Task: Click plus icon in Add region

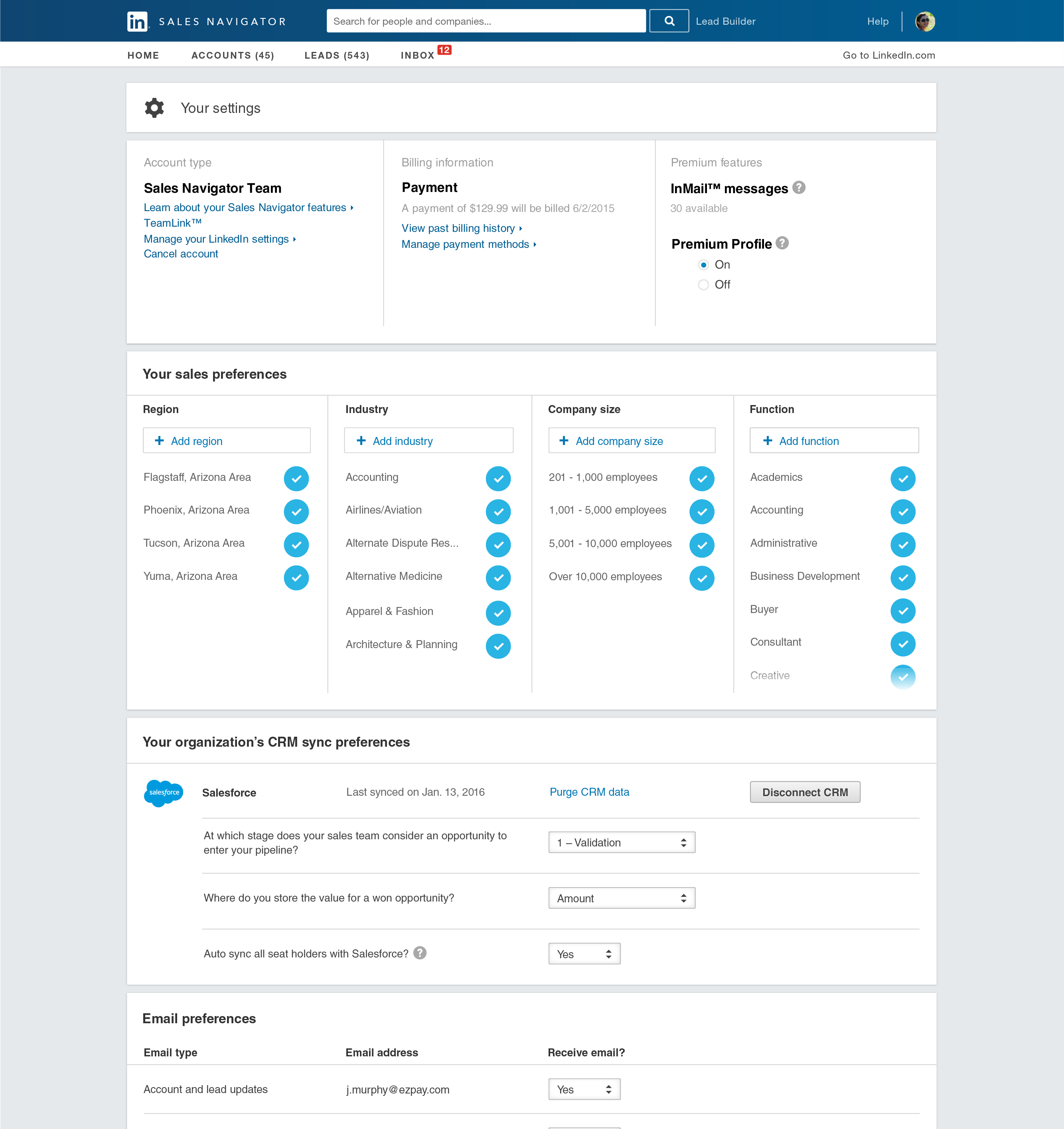Action: 160,441
